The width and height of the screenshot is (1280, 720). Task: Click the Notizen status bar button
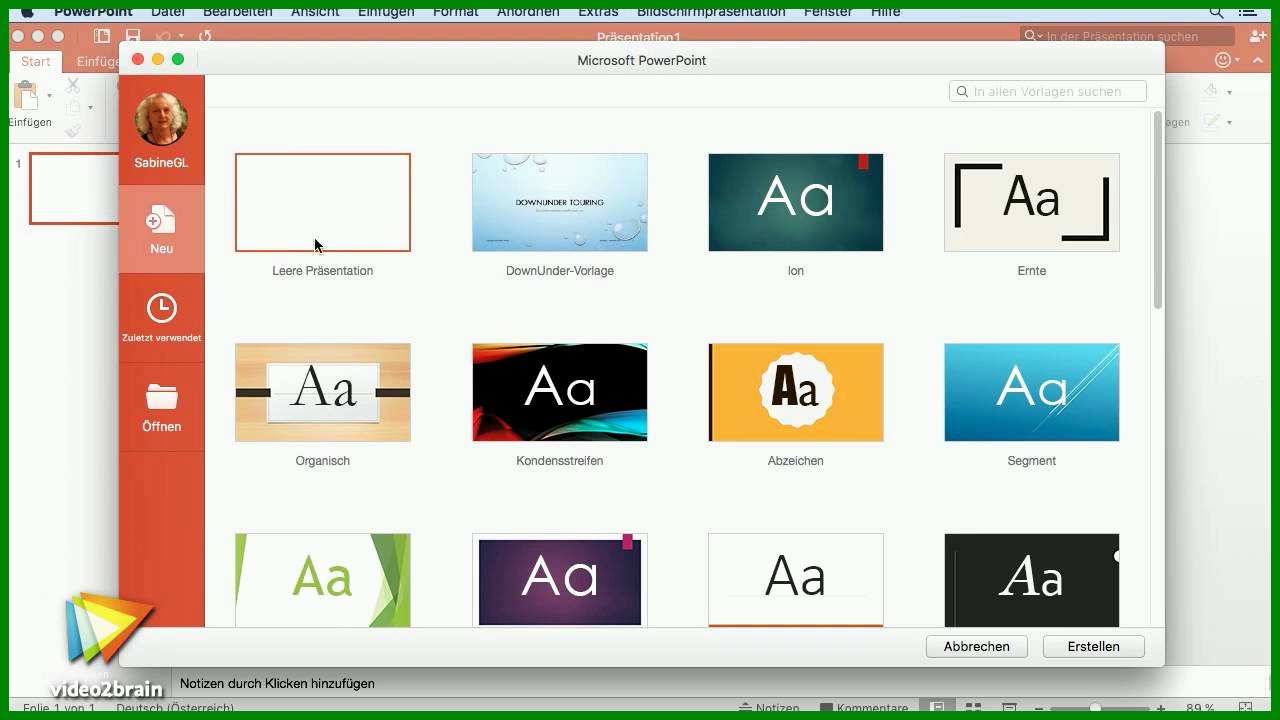(x=768, y=709)
